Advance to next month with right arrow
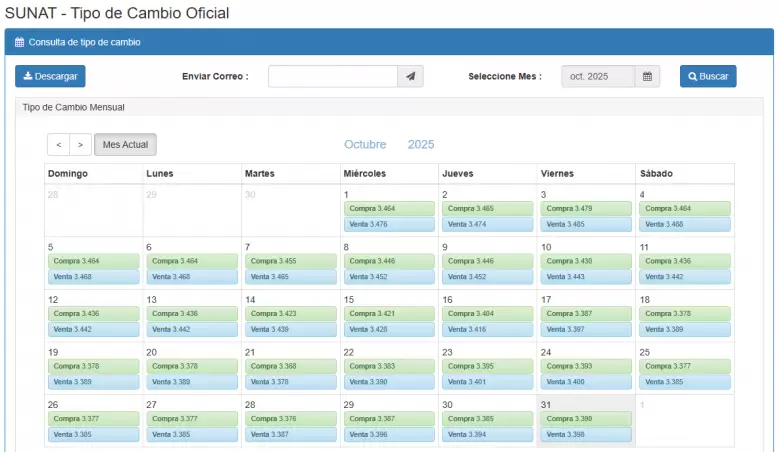 click(80, 145)
